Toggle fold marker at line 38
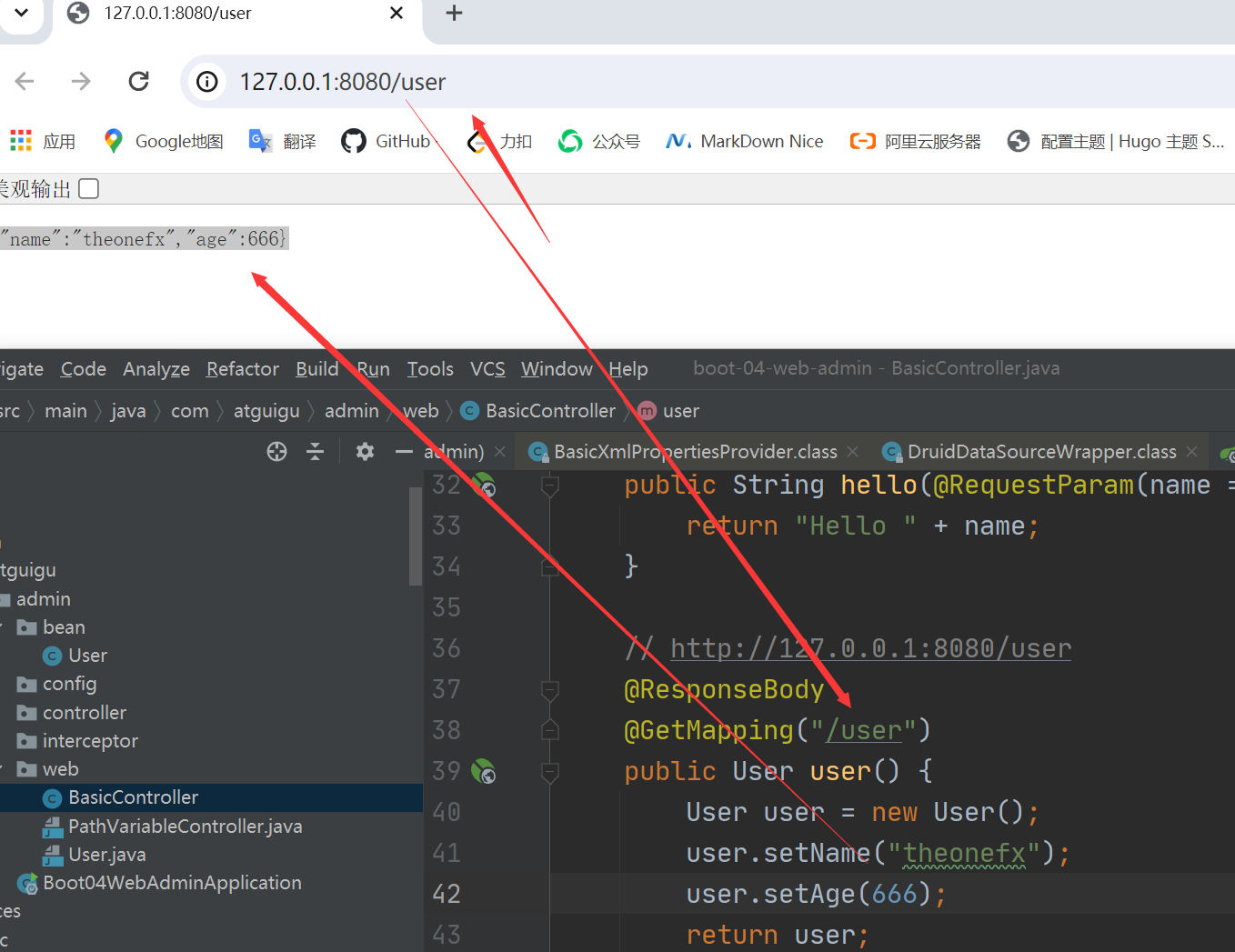The height and width of the screenshot is (952, 1235). pos(549,731)
